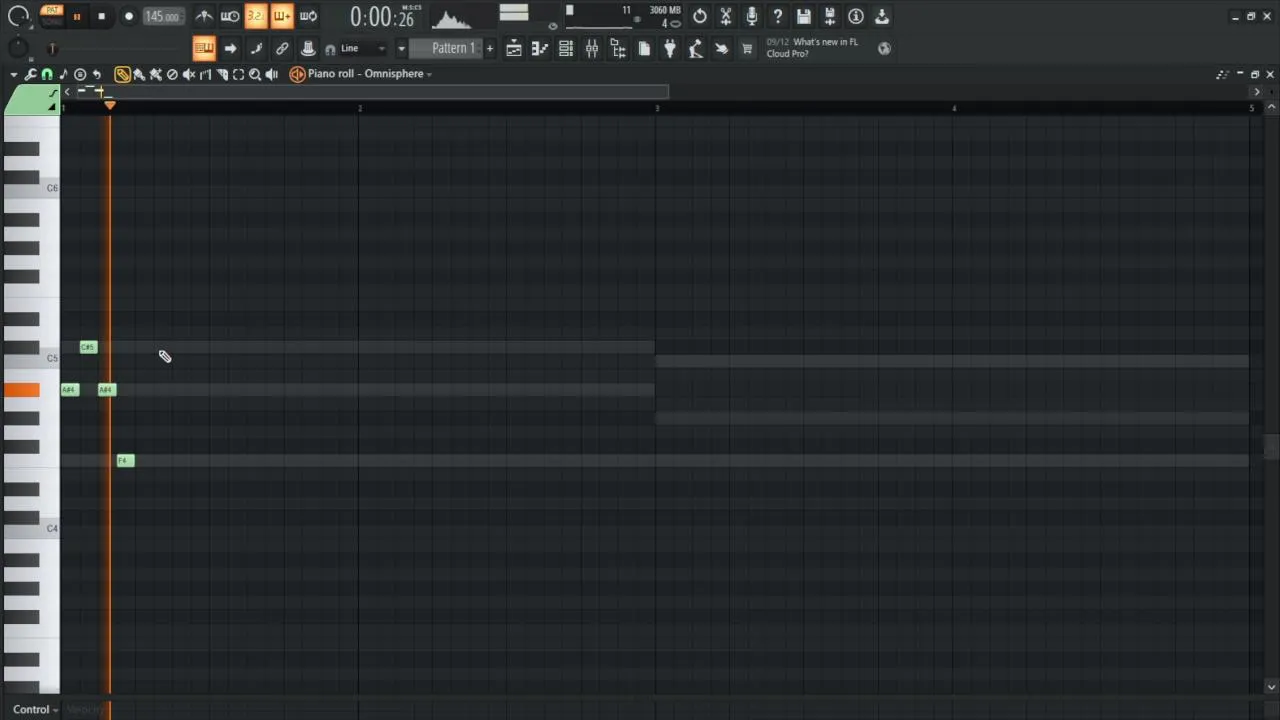The width and height of the screenshot is (1280, 720).
Task: Open the Control event editor dropdown
Action: 35,710
